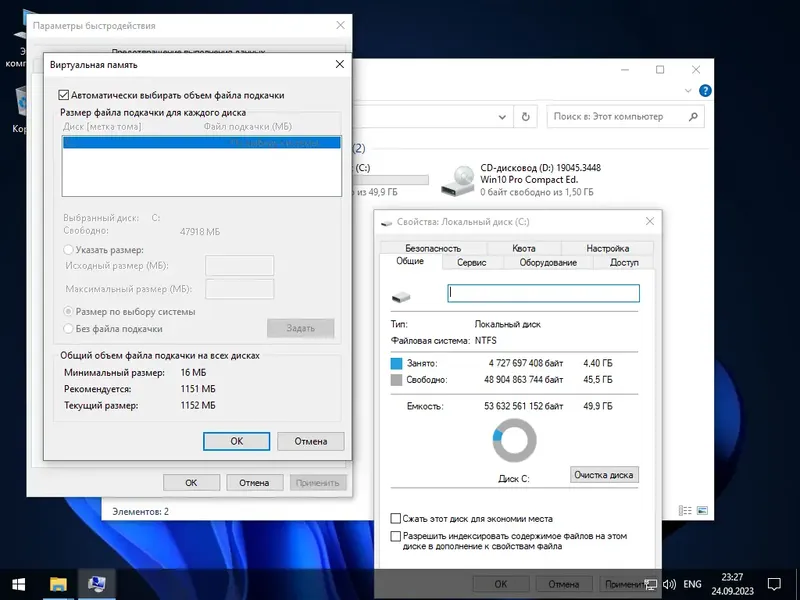
Task: Enable compress this disk to save space
Action: [x=396, y=518]
